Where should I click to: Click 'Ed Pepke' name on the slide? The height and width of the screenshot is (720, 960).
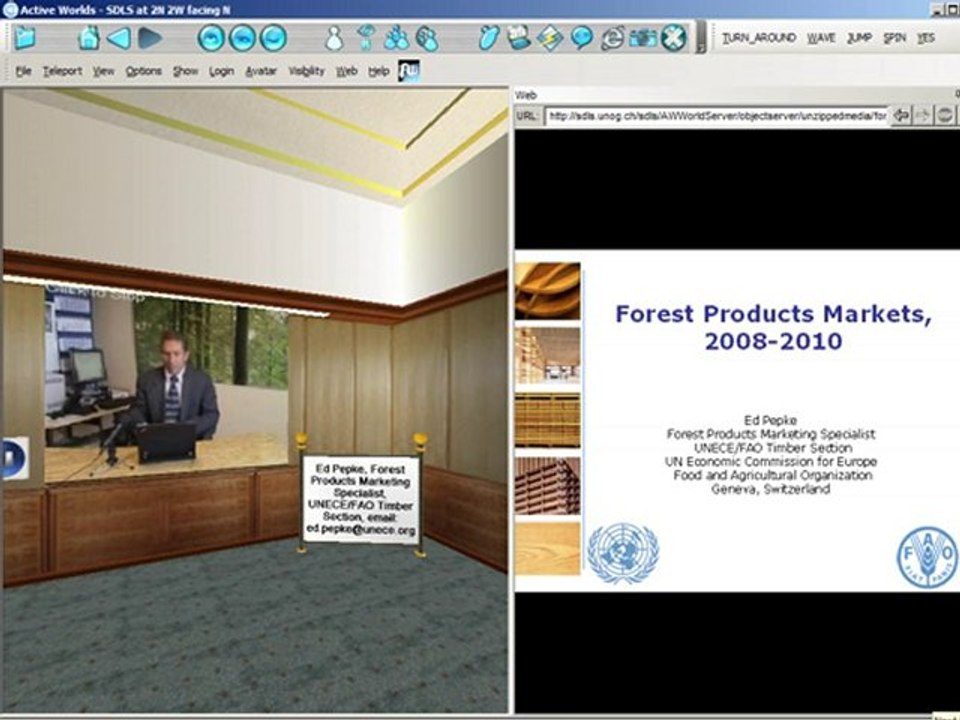(770, 420)
